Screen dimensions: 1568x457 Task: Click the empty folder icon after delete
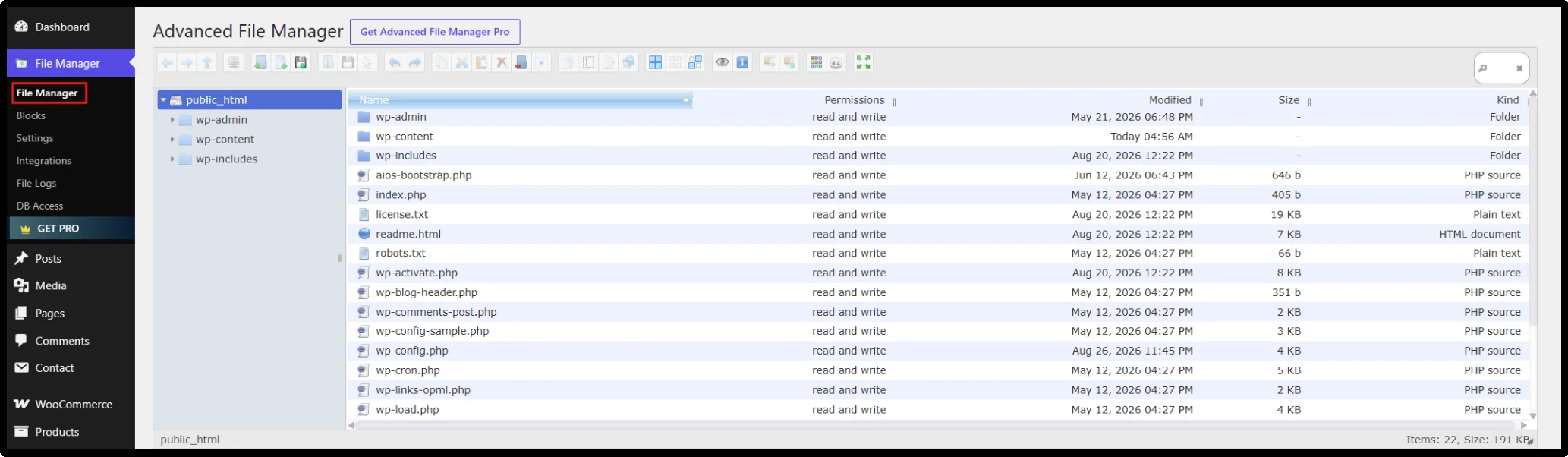point(521,62)
